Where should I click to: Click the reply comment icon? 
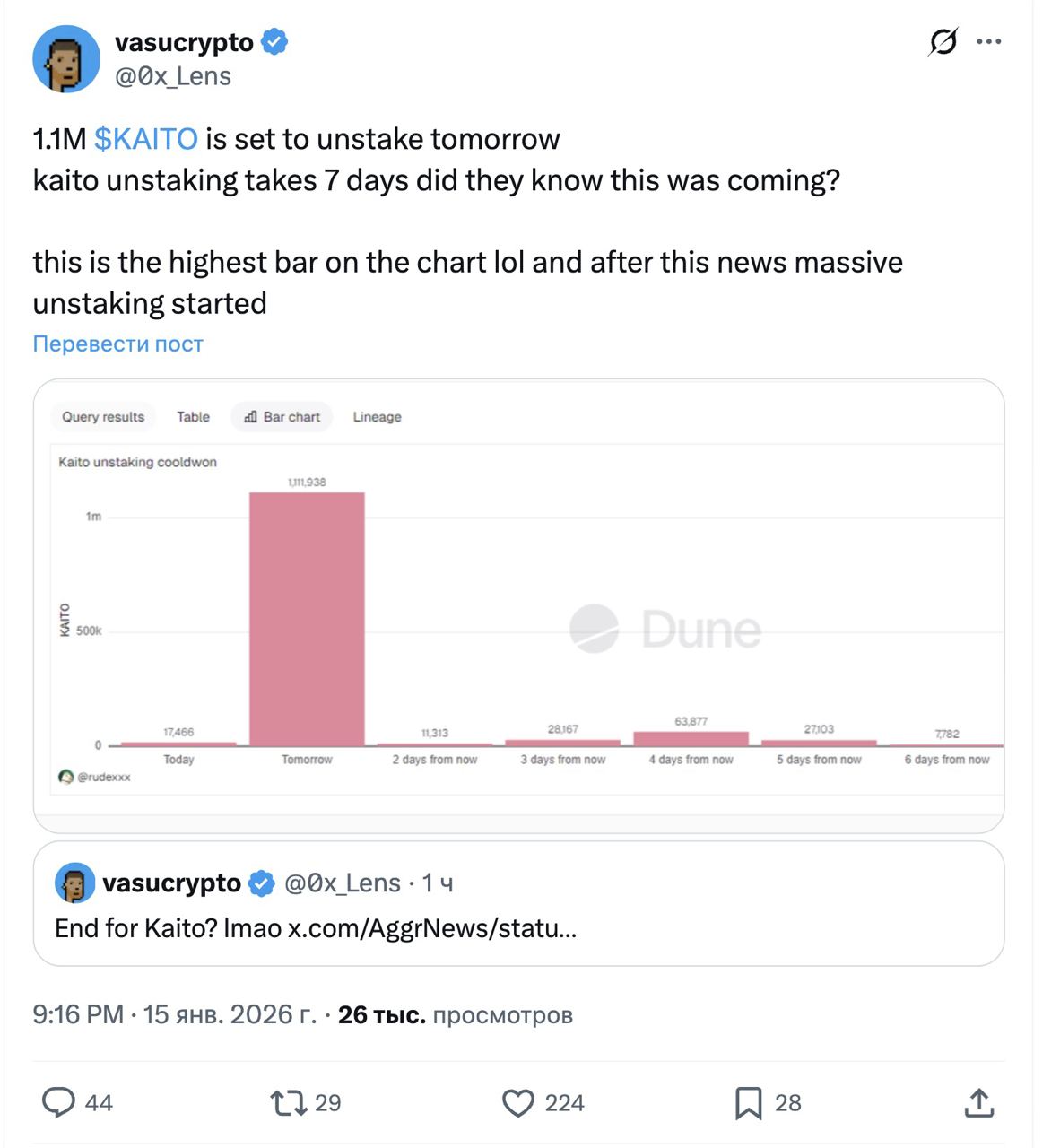pos(59,1102)
